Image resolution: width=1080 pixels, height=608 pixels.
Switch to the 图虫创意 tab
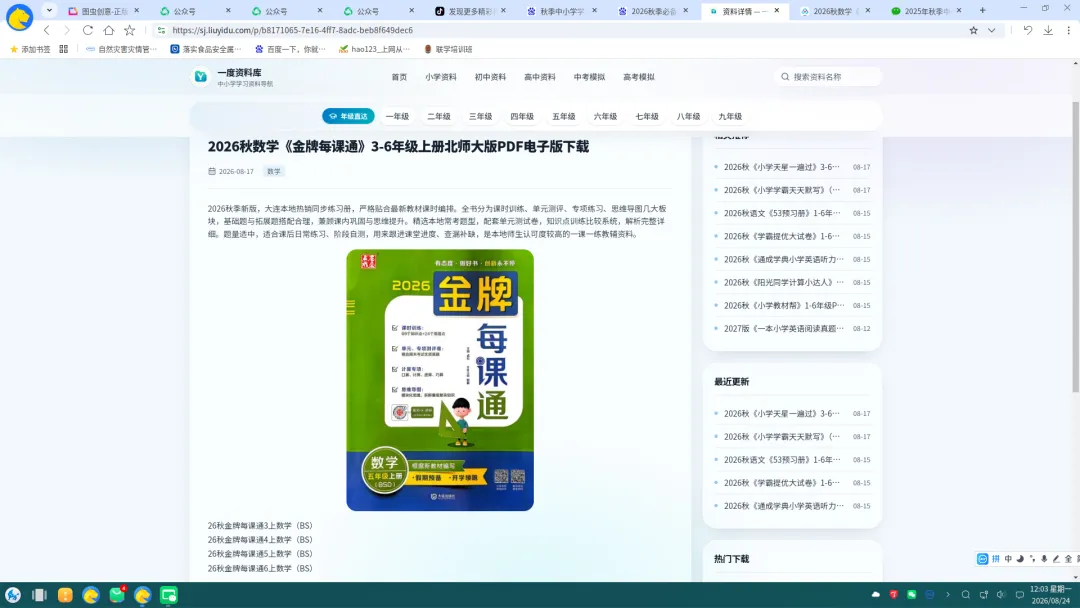click(x=103, y=11)
